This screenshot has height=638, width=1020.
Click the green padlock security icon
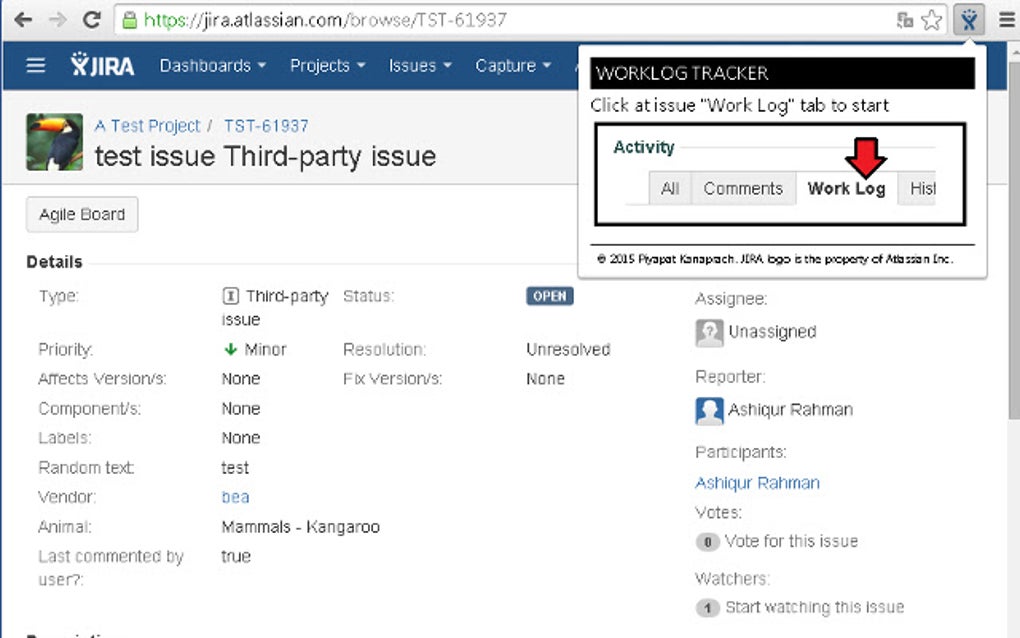click(130, 20)
